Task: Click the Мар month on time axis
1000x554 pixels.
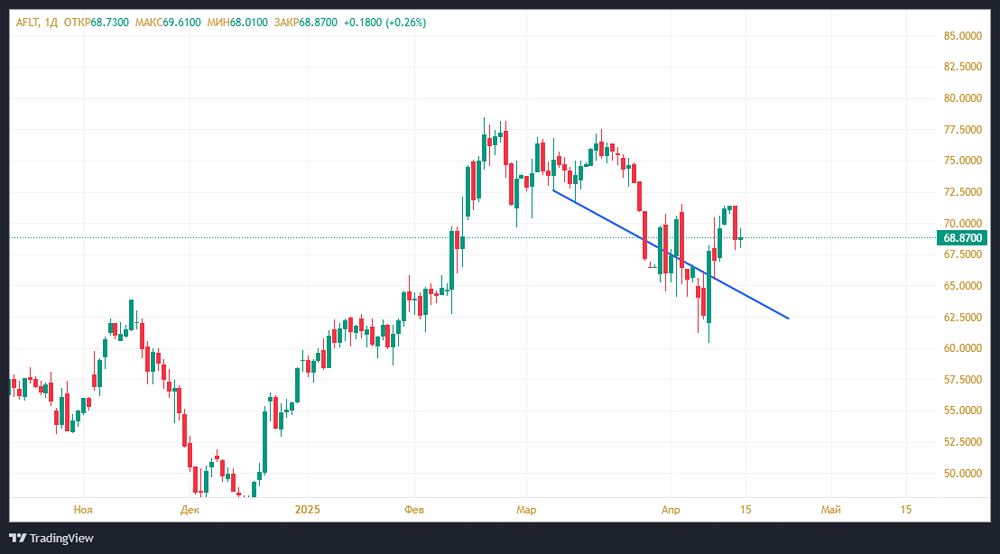Action: click(x=526, y=509)
